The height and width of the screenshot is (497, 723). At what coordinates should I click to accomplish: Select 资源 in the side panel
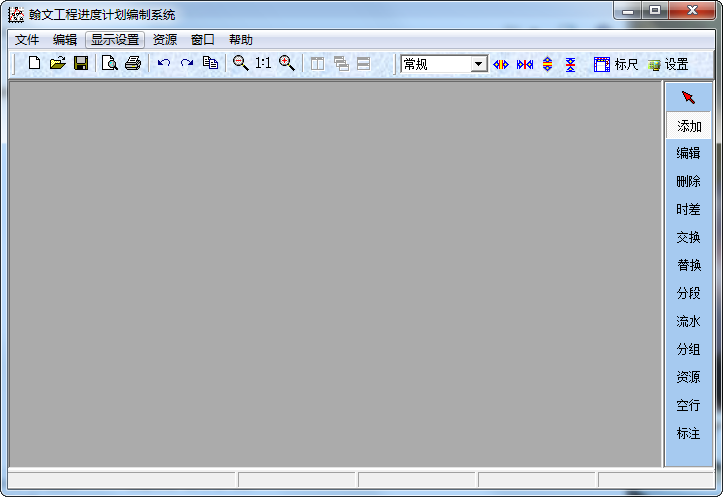(x=688, y=377)
